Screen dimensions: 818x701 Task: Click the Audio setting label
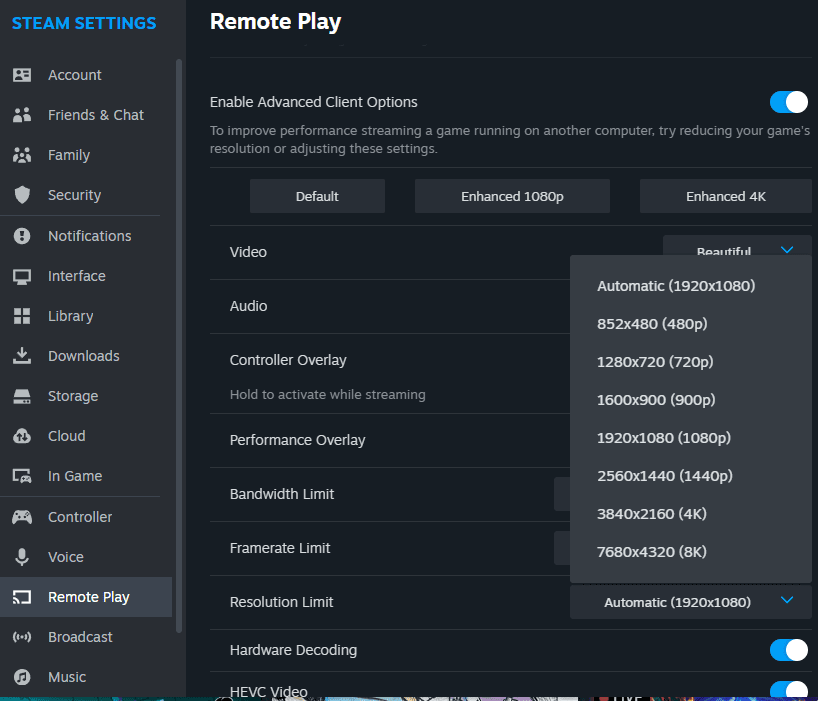(x=248, y=306)
